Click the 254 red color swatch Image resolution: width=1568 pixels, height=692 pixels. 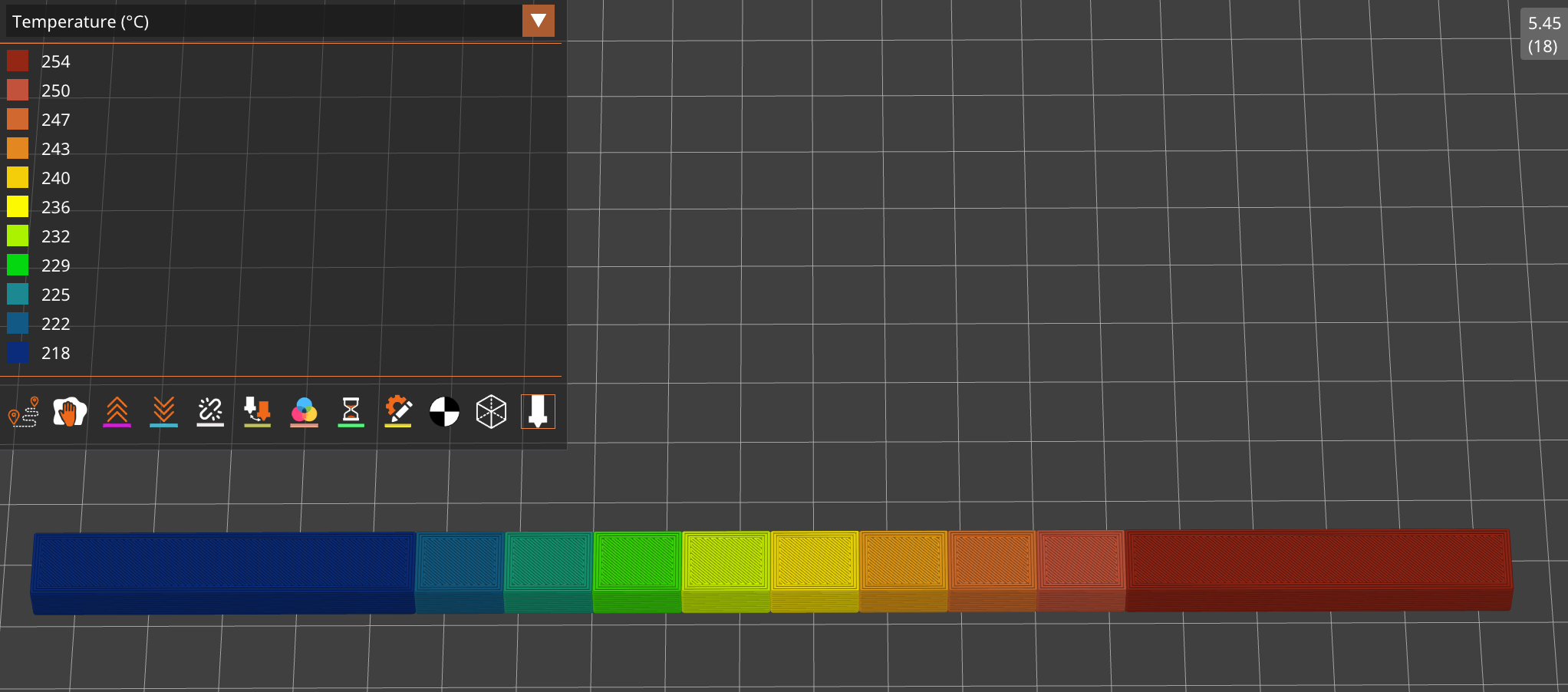click(18, 61)
